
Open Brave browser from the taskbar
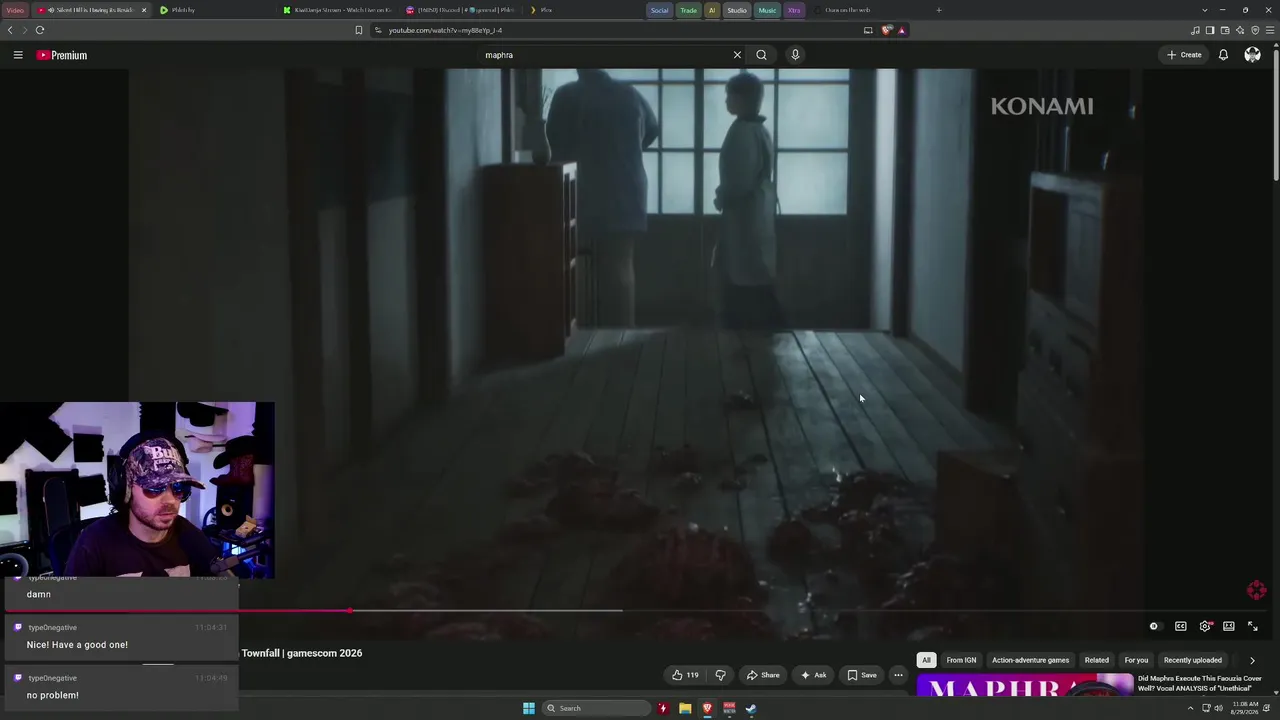tap(707, 708)
